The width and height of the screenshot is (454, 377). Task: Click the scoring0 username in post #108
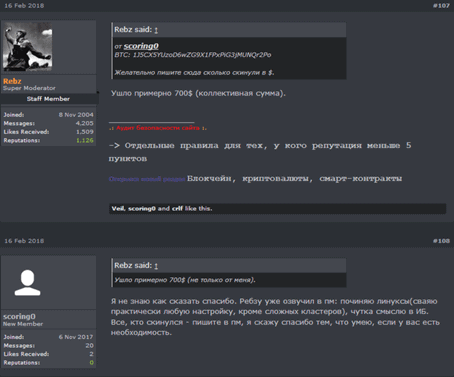(x=19, y=316)
